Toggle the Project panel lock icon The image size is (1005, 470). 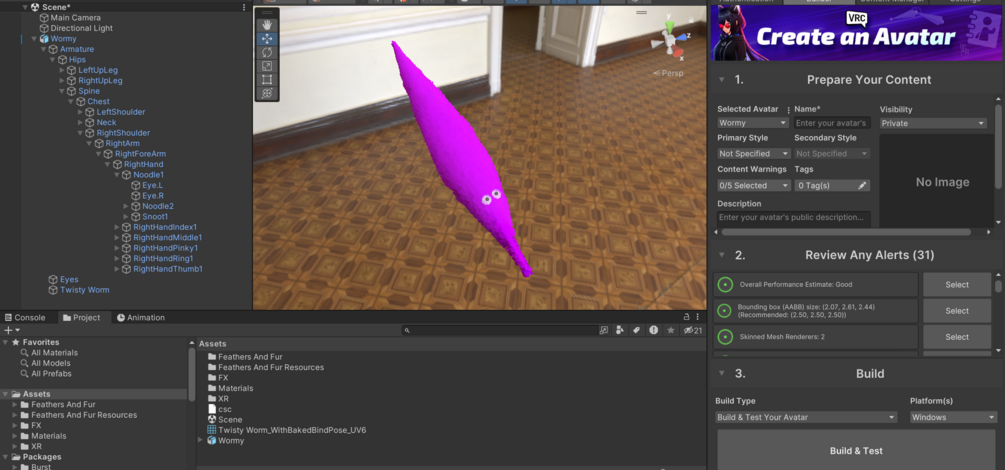686,317
